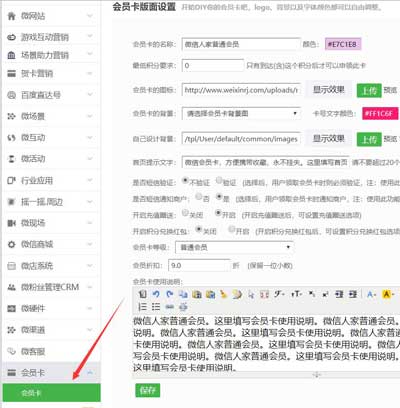Viewport: 400px width, 408px height.
Task: Select 不验证 for 是否短信验证
Action: coord(185,181)
